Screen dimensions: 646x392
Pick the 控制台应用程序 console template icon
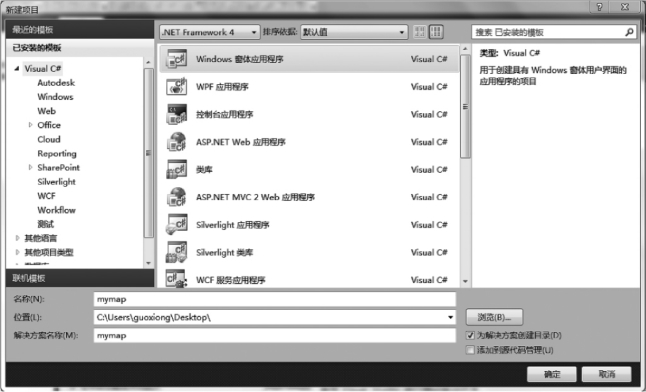tap(176, 114)
